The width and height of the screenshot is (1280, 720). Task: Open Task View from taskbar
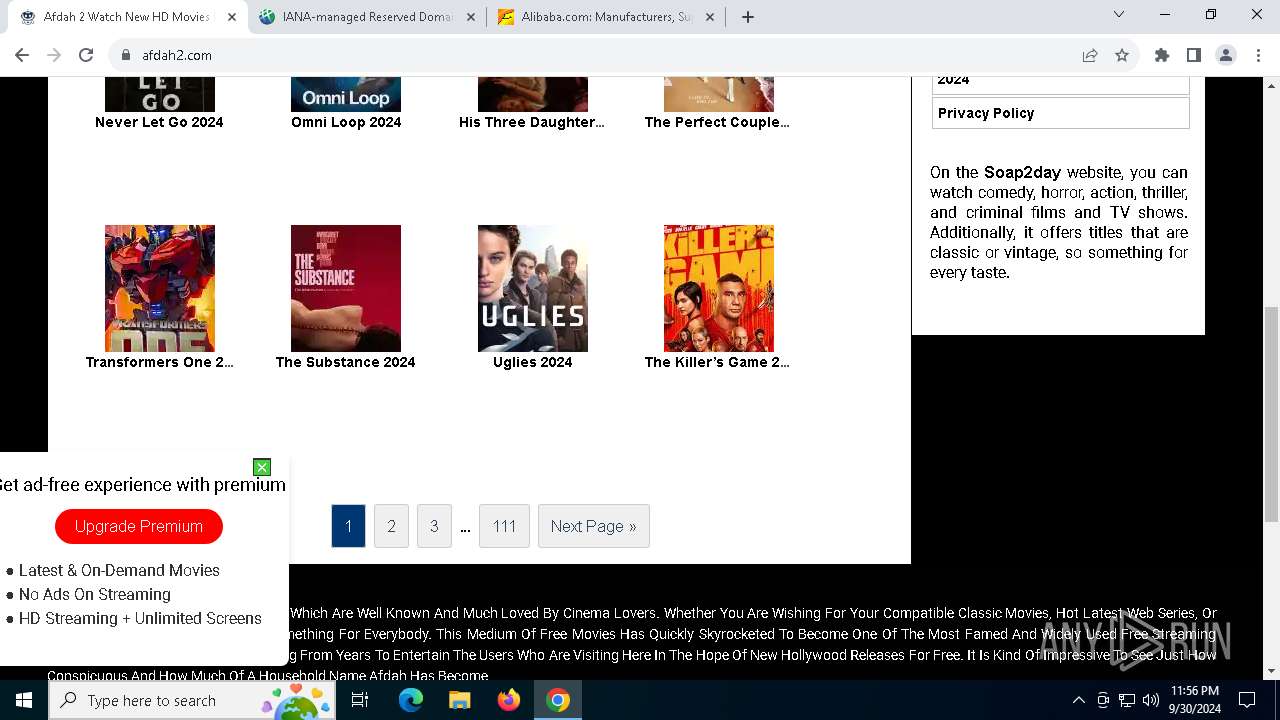coord(360,700)
